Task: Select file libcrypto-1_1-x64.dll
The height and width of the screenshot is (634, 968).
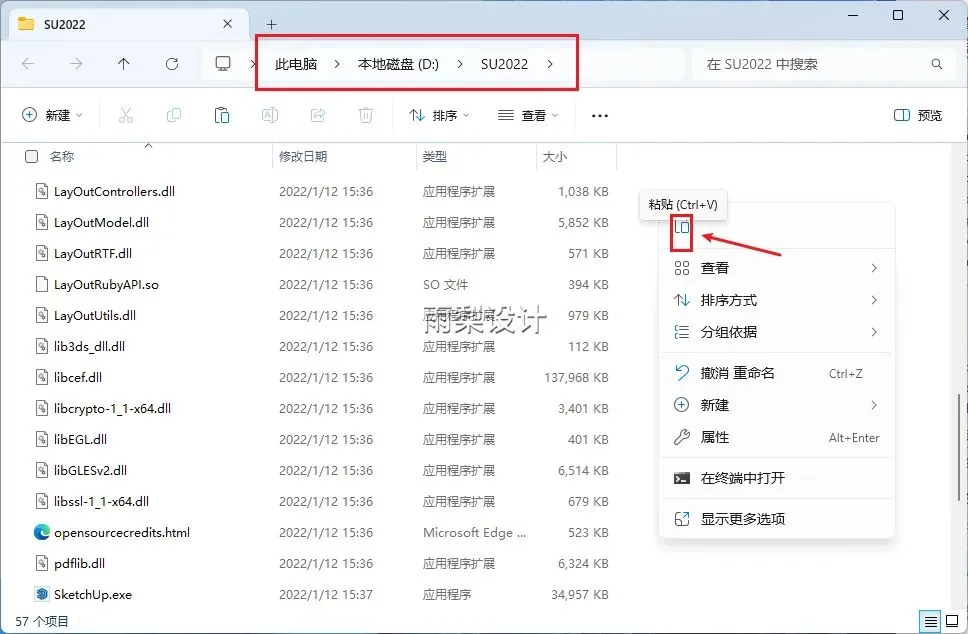Action: 112,408
